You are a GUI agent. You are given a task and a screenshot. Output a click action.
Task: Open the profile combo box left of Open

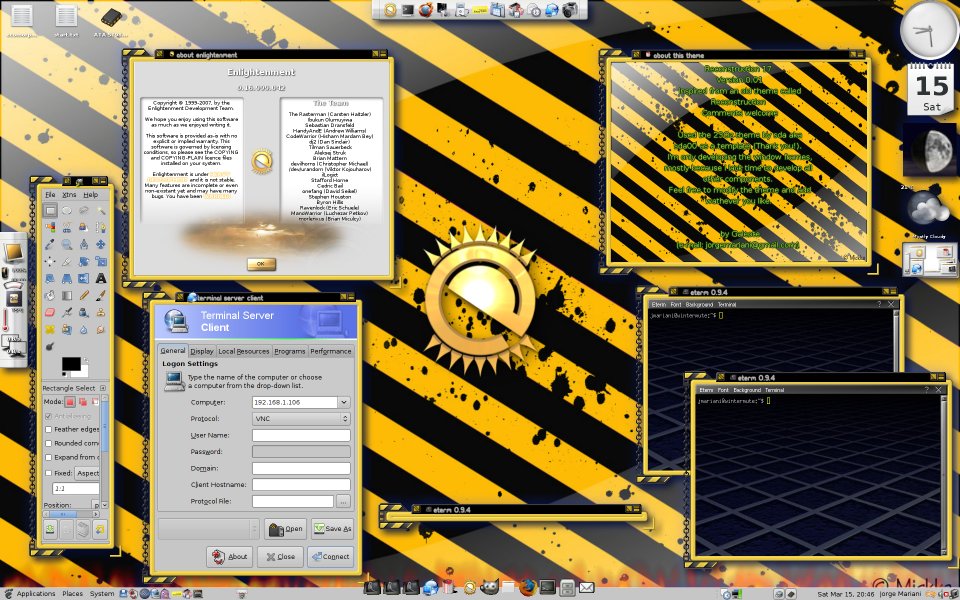pyautogui.click(x=209, y=528)
